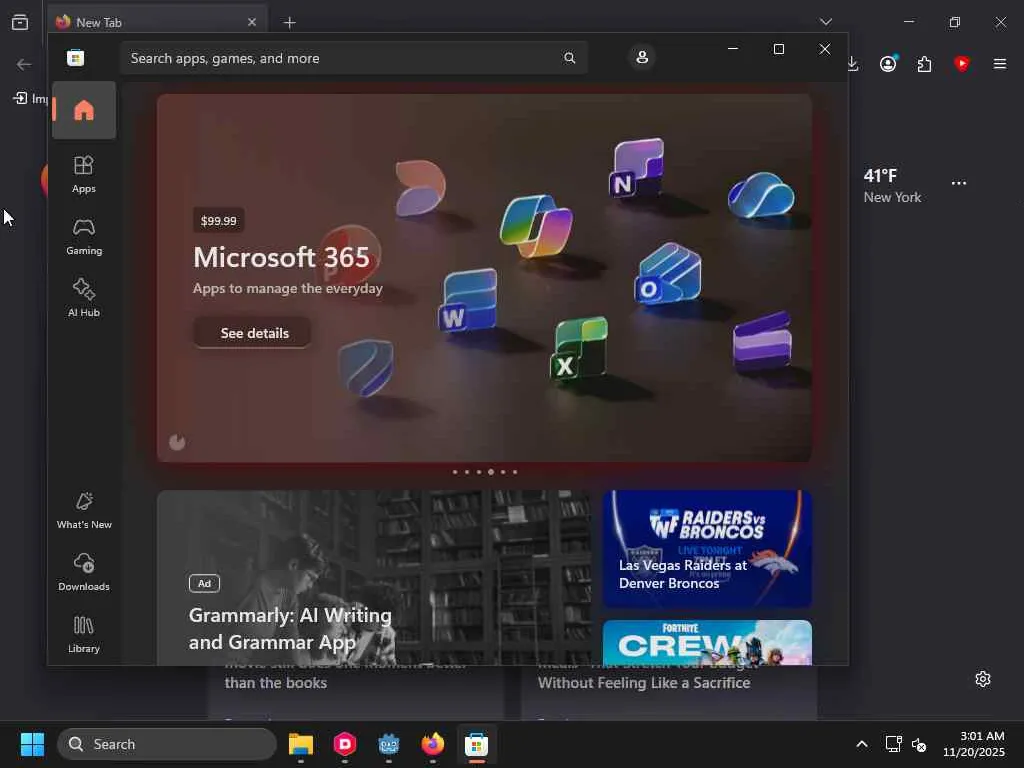1024x768 pixels.
Task: Open File Explorer from the taskbar
Action: (301, 744)
